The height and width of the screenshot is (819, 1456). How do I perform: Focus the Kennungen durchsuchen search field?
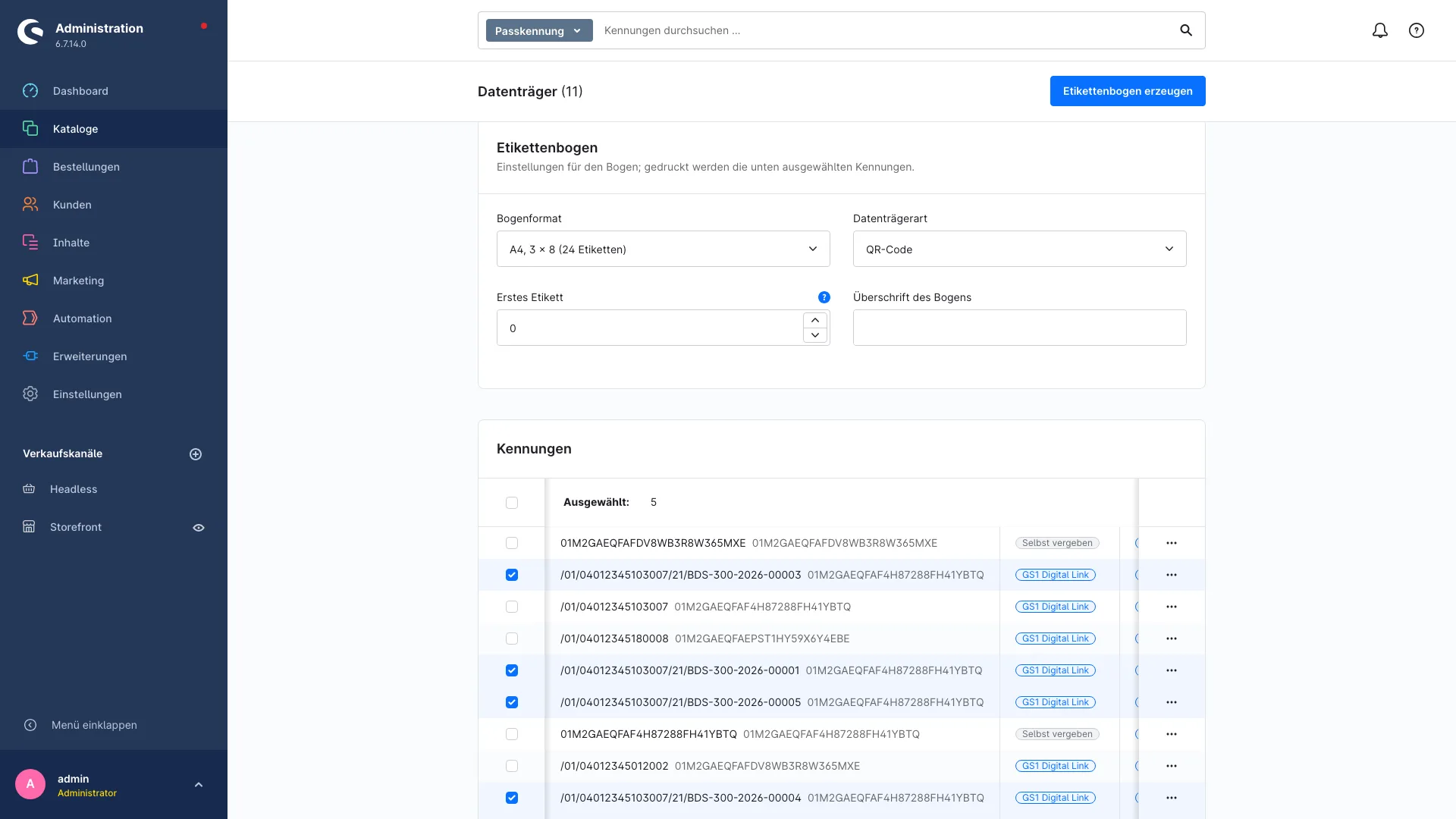coord(883,30)
